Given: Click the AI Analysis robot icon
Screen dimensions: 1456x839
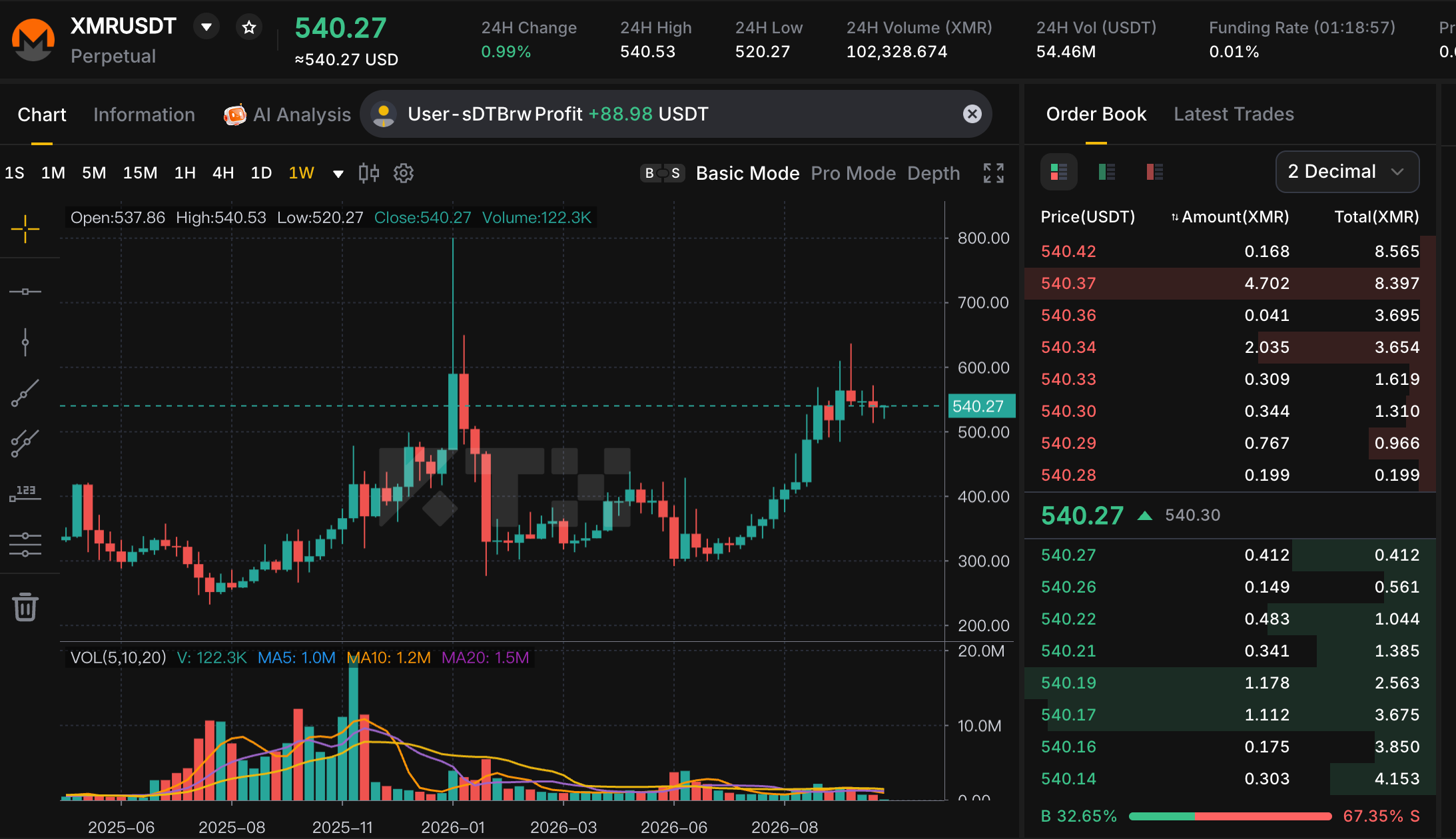Looking at the screenshot, I should coord(234,115).
